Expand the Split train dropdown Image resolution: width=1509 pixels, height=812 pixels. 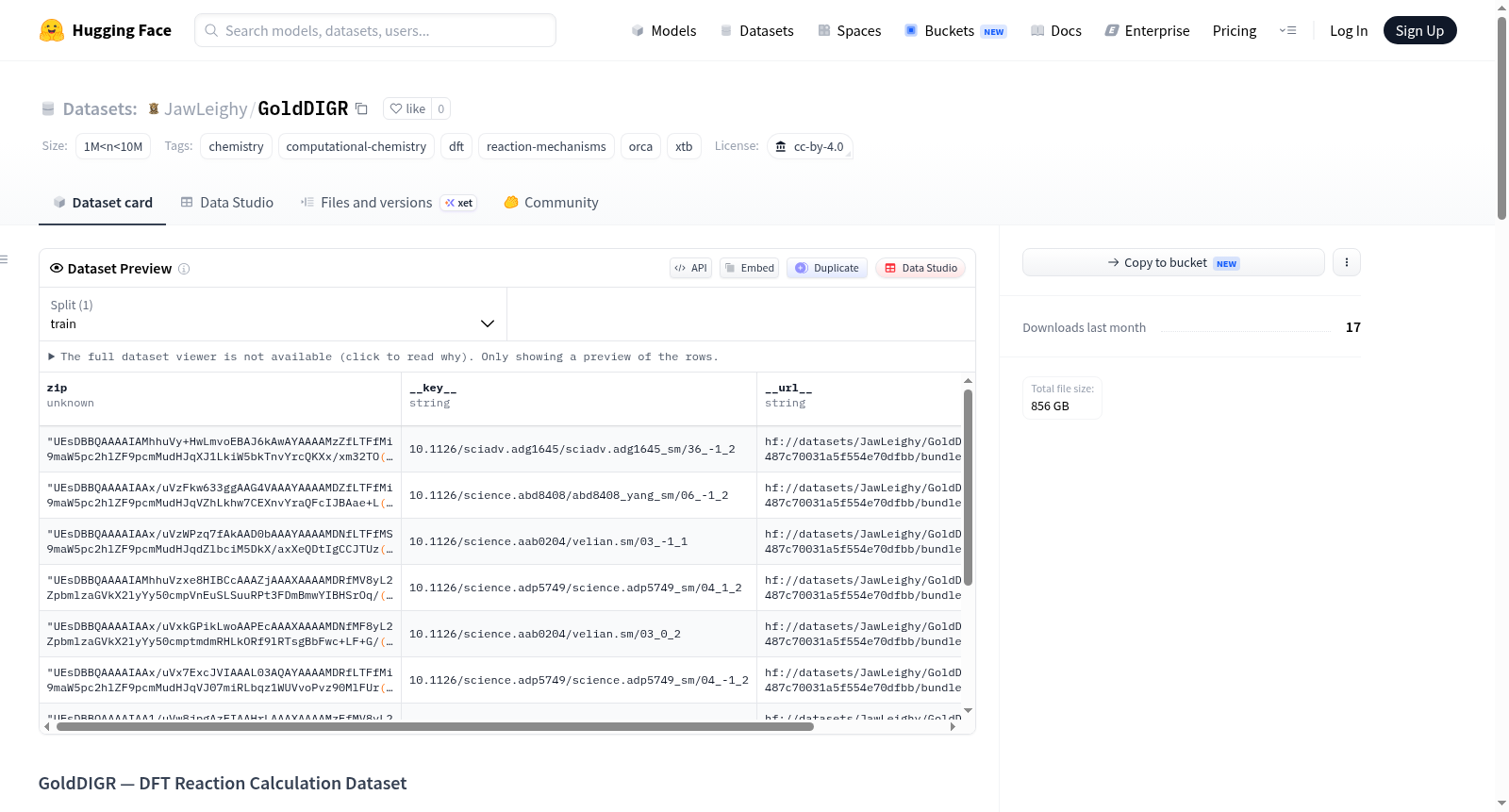tap(273, 314)
